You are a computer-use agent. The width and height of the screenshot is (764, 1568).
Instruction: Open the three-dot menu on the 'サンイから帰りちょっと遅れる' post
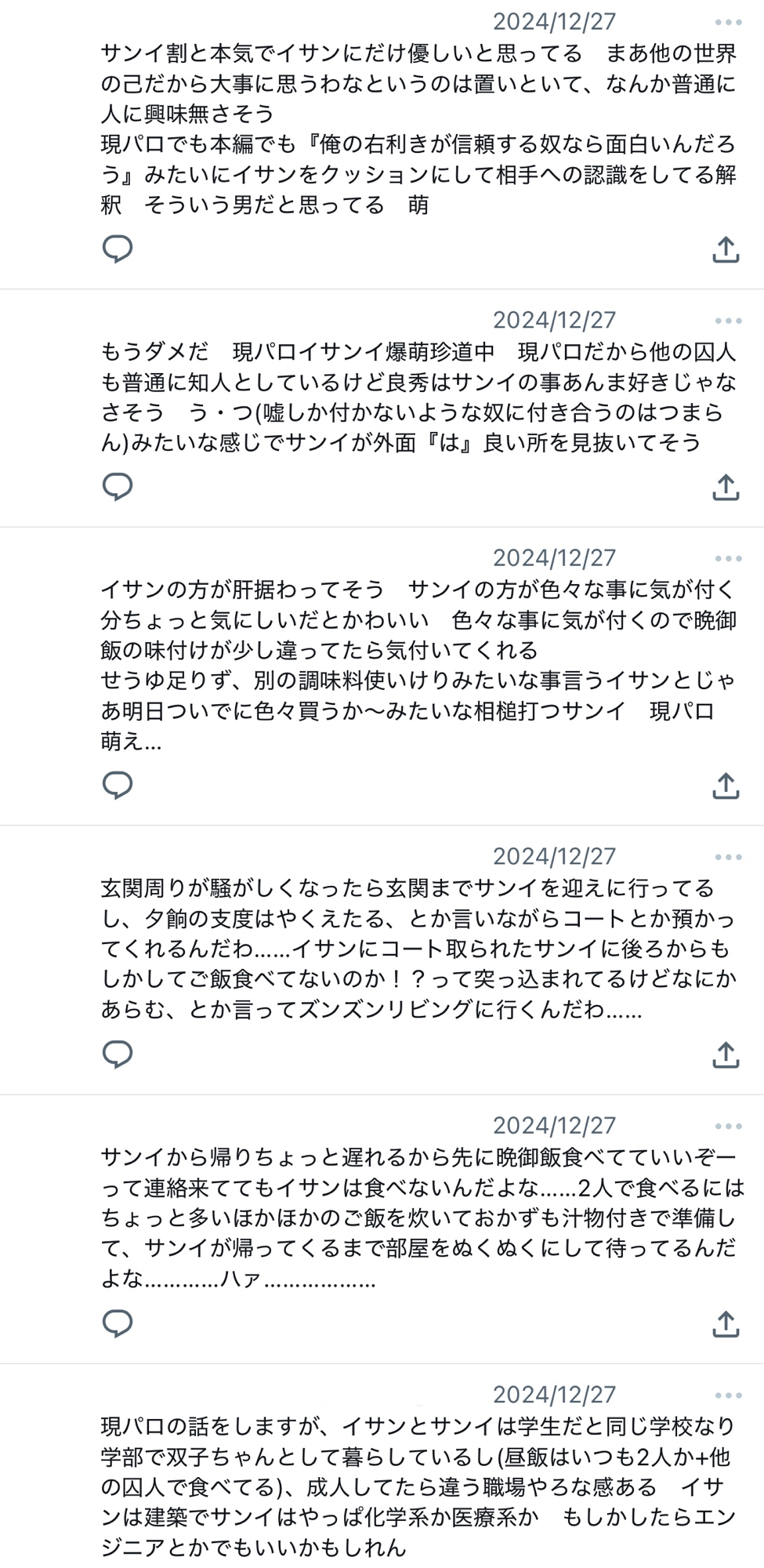pyautogui.click(x=728, y=1126)
